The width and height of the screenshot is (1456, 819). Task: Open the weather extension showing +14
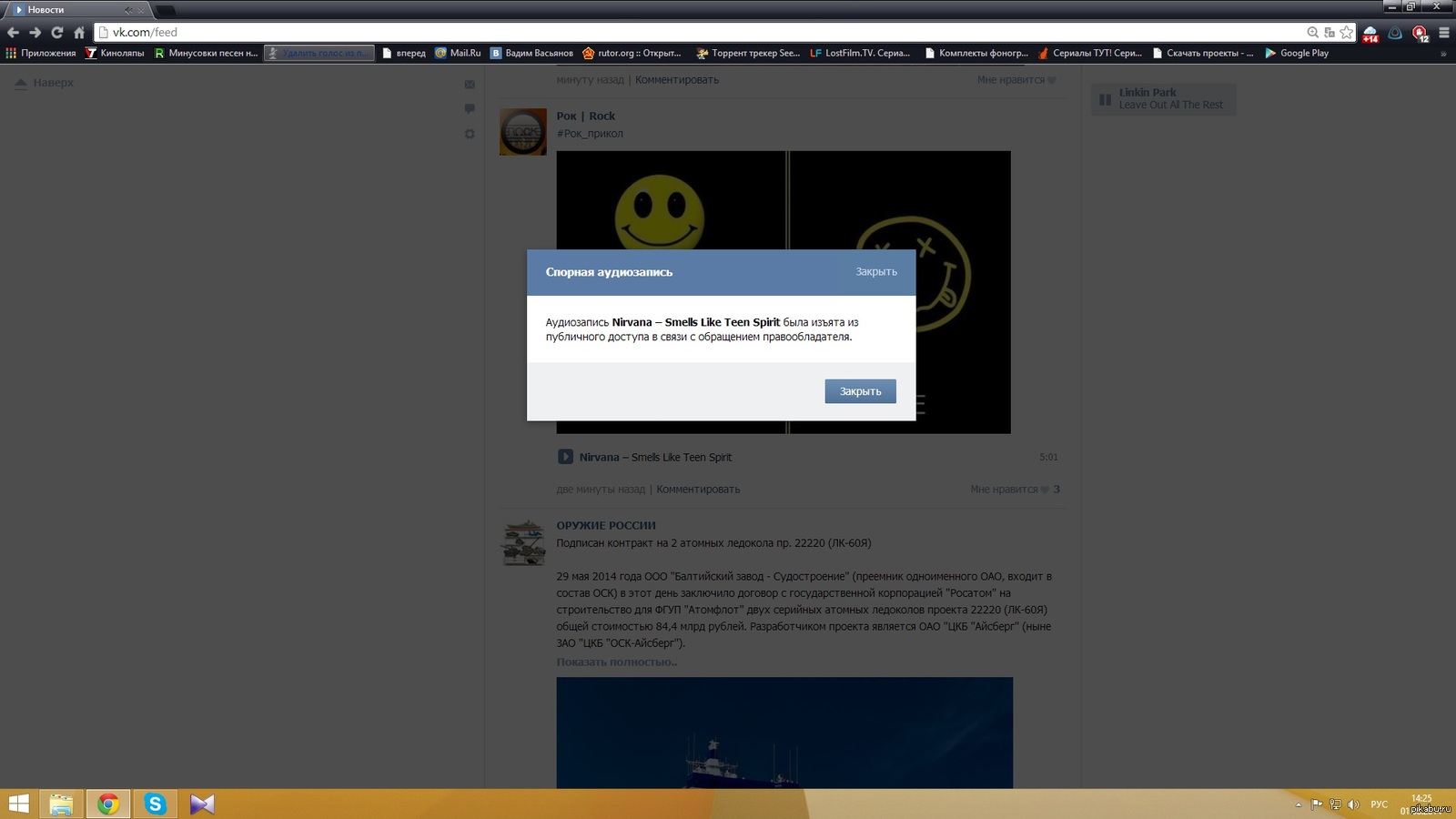tap(1370, 34)
